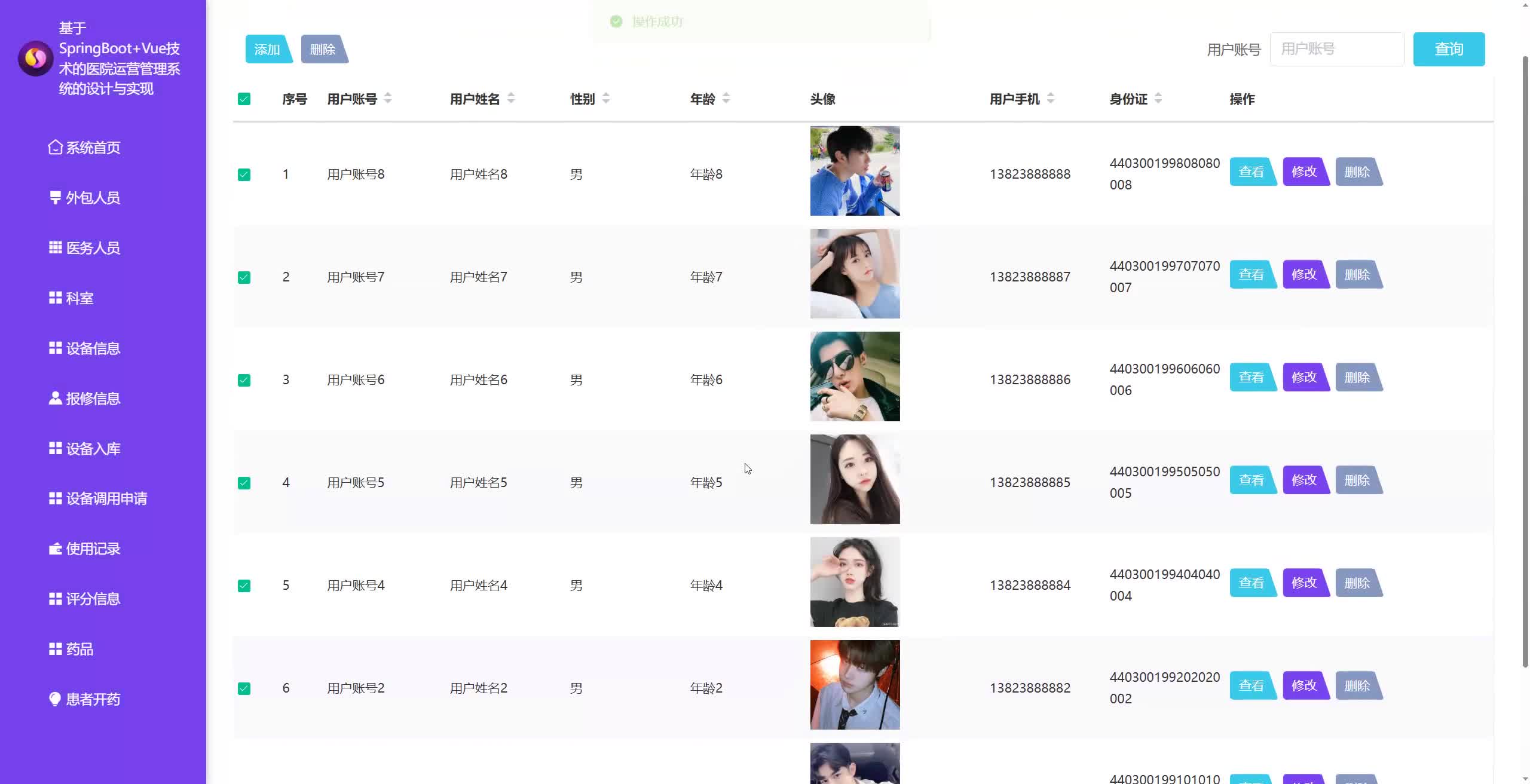Click the wallet icon beside 使用记录
This screenshot has height=784, width=1530.
(x=55, y=549)
